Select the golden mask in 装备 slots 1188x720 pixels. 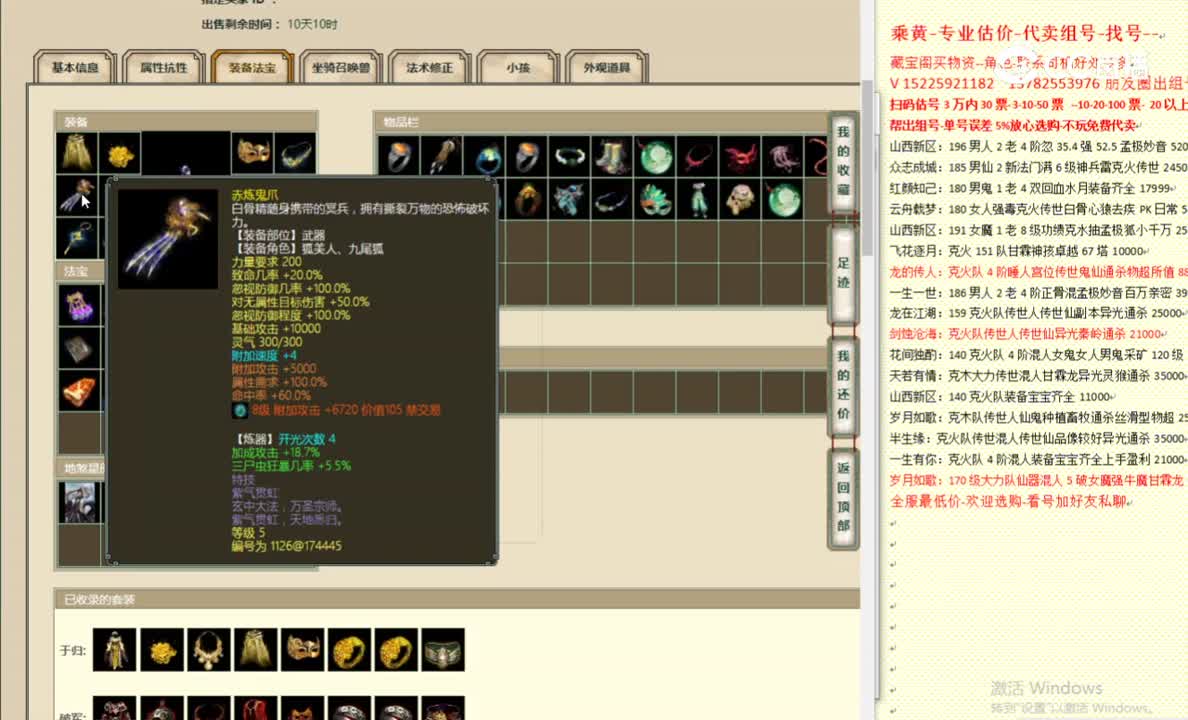(x=253, y=152)
